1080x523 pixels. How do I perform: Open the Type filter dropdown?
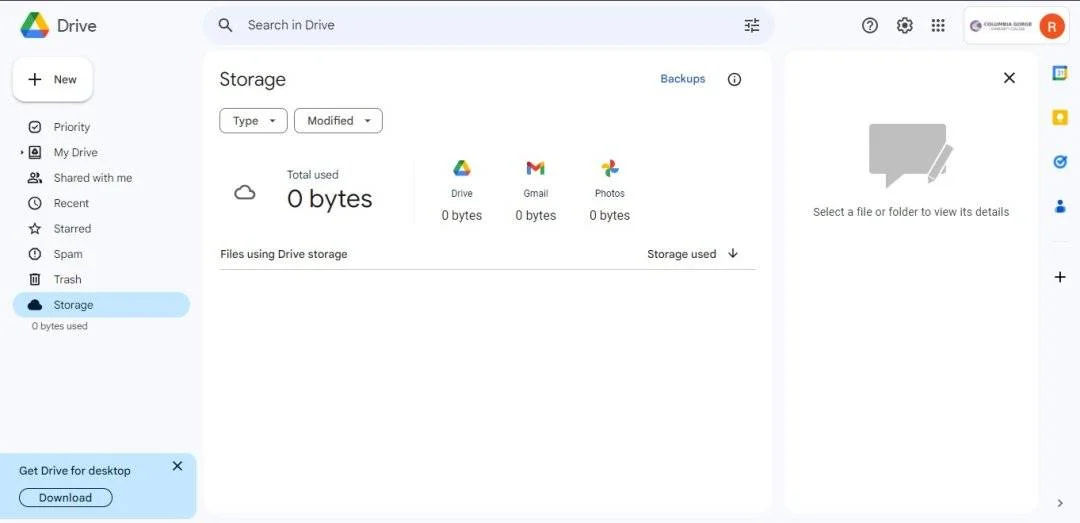coord(253,121)
